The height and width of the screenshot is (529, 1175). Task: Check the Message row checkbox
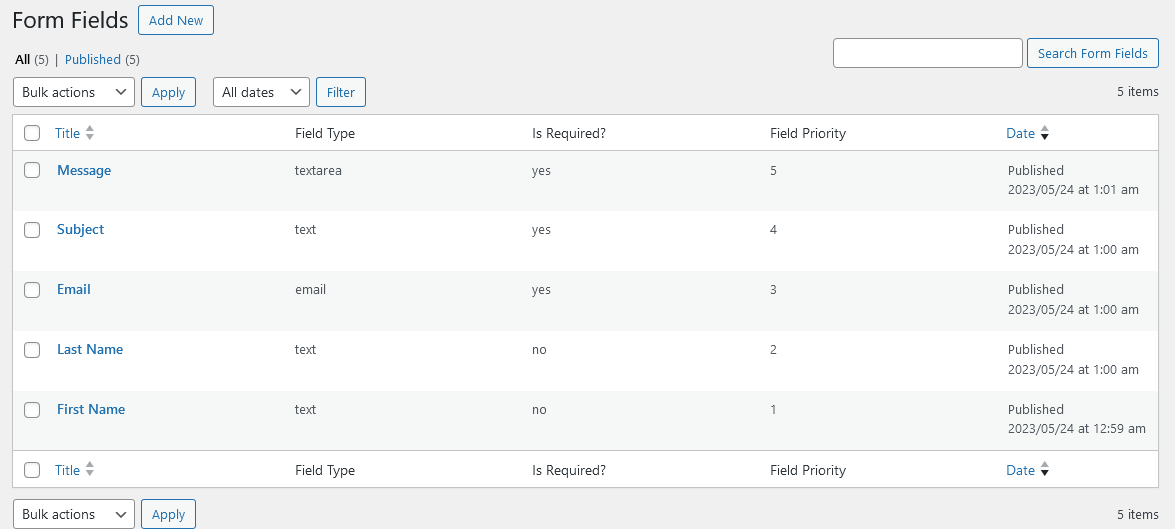[x=32, y=170]
